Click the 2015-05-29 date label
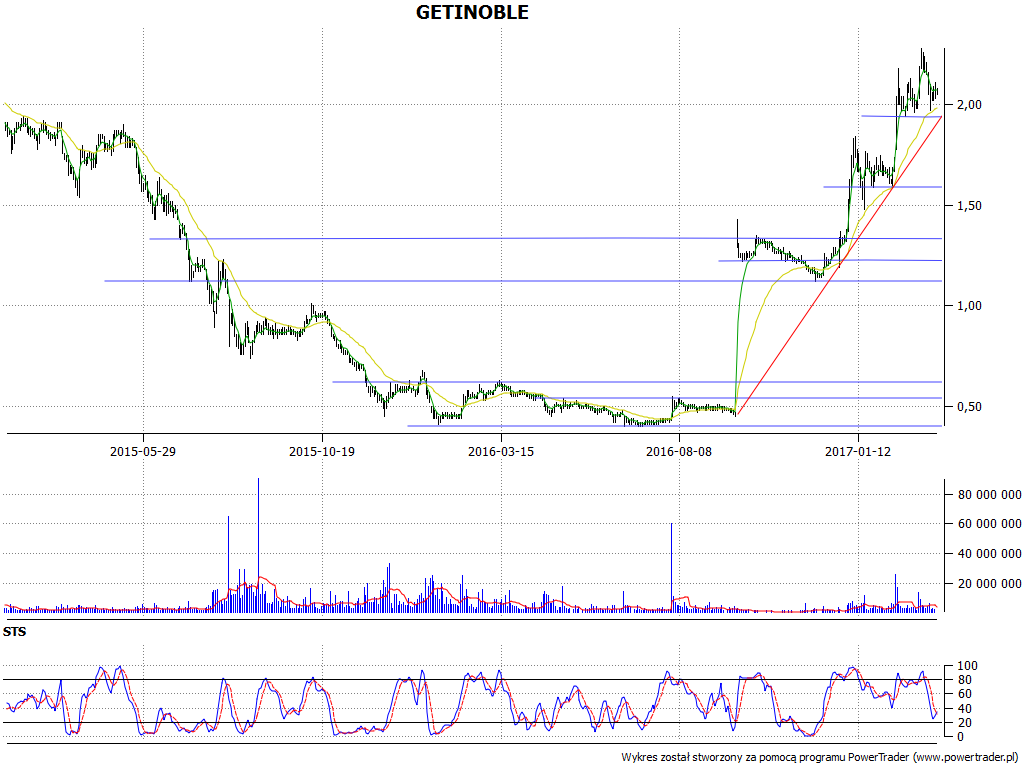The width and height of the screenshot is (1024, 768). [x=143, y=452]
